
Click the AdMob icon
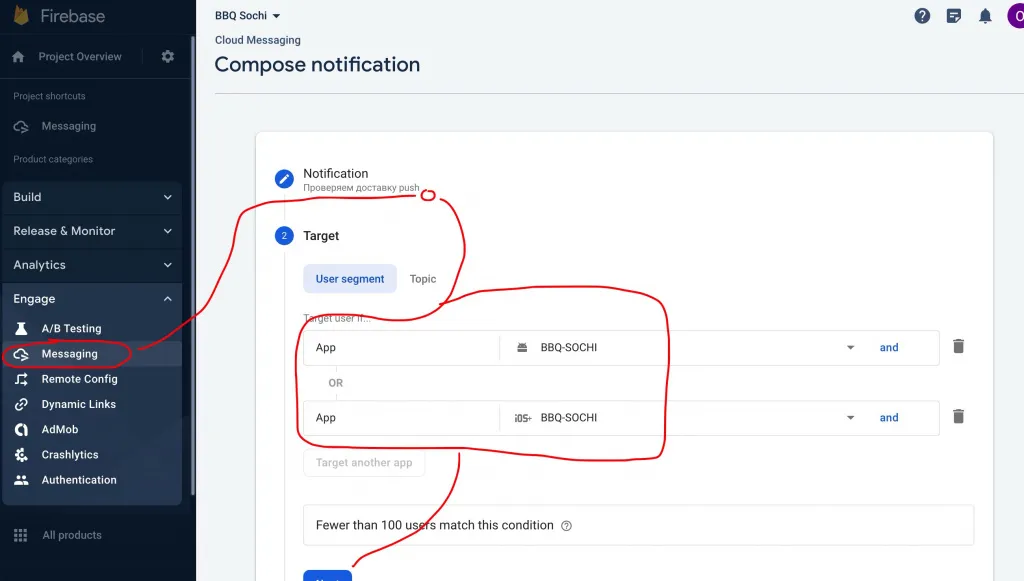[21, 430]
